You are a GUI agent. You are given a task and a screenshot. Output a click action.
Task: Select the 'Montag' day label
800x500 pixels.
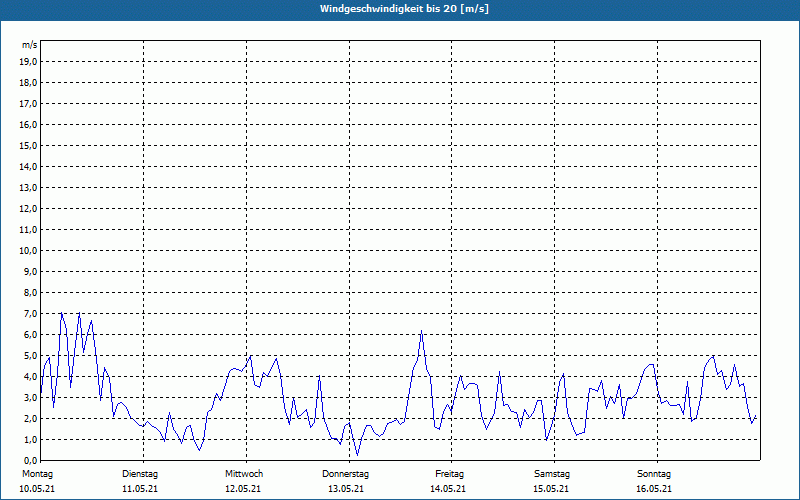point(37,474)
